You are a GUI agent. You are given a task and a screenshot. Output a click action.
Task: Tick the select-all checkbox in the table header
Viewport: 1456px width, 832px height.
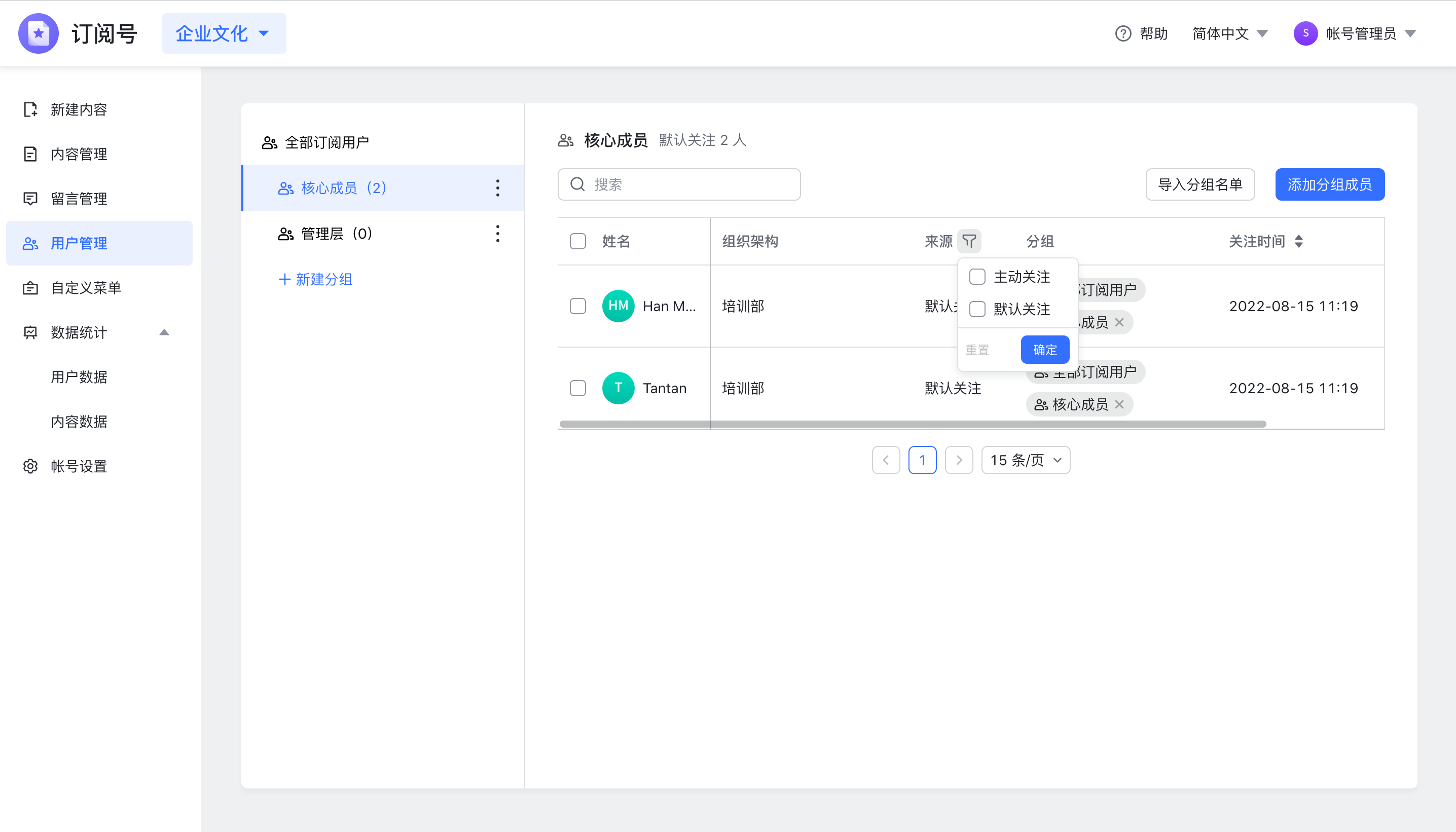pos(578,241)
